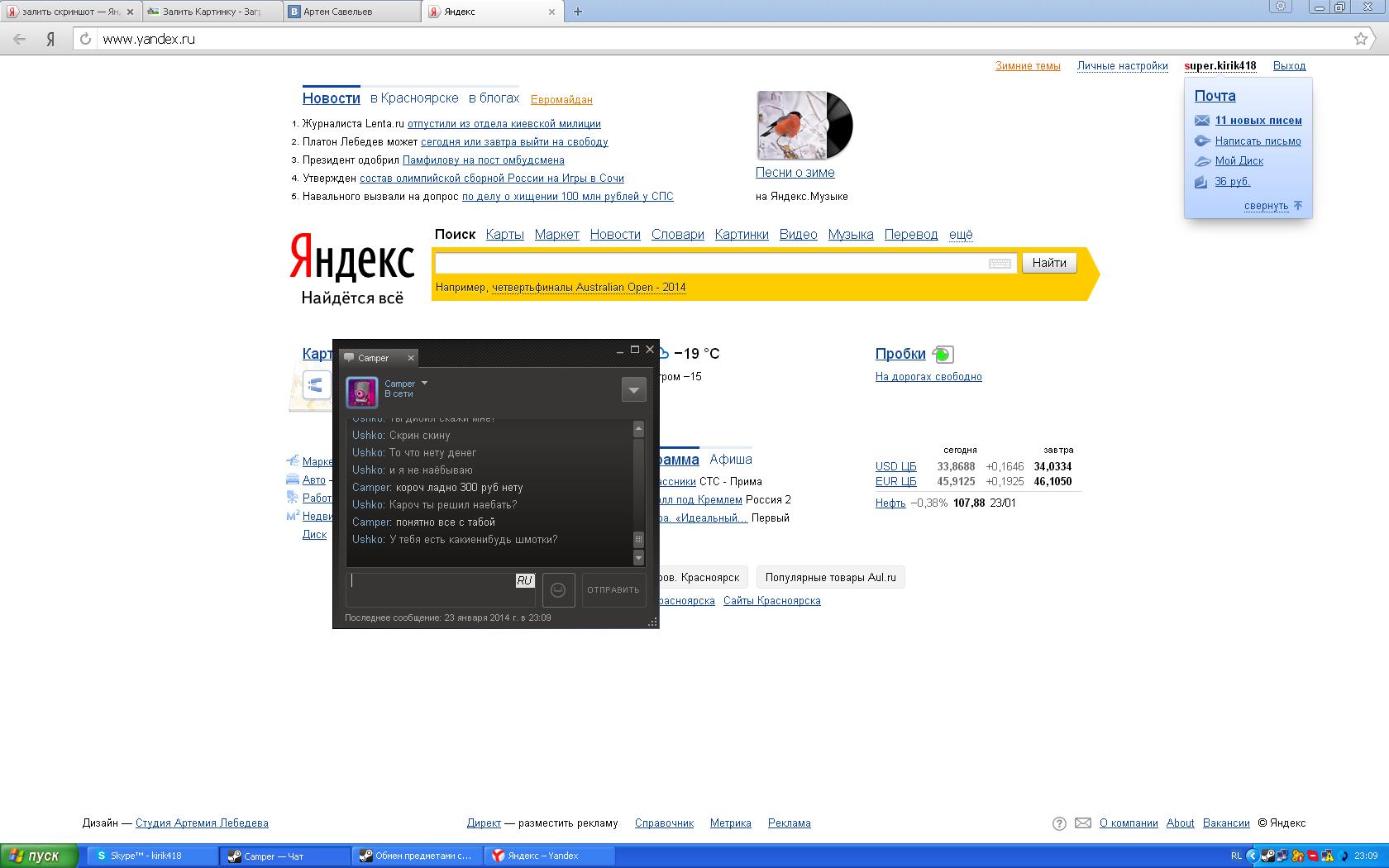Switch to Залить Картинку browser tab

(x=212, y=12)
